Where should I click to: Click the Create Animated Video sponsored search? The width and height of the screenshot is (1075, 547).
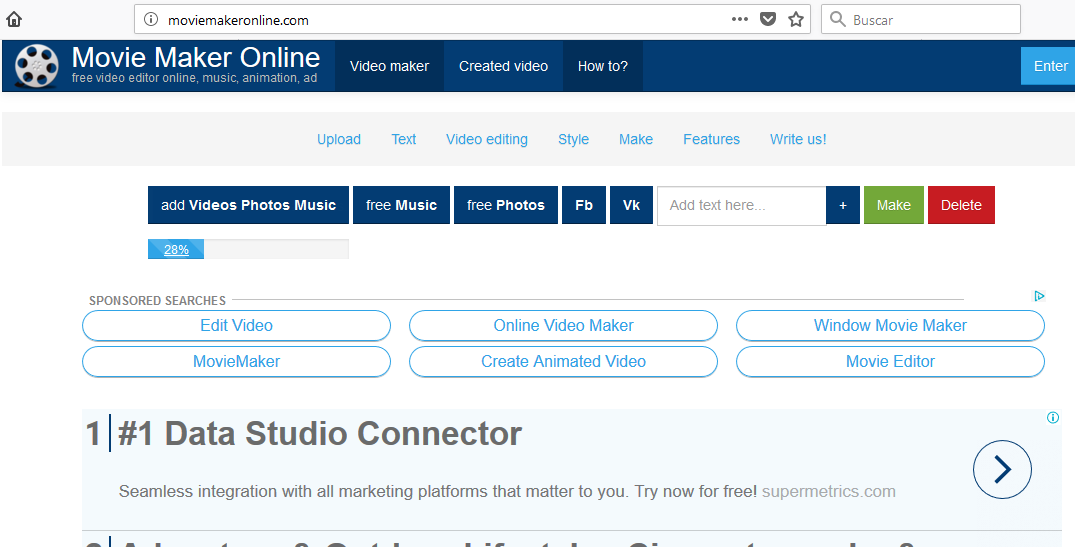coord(564,361)
